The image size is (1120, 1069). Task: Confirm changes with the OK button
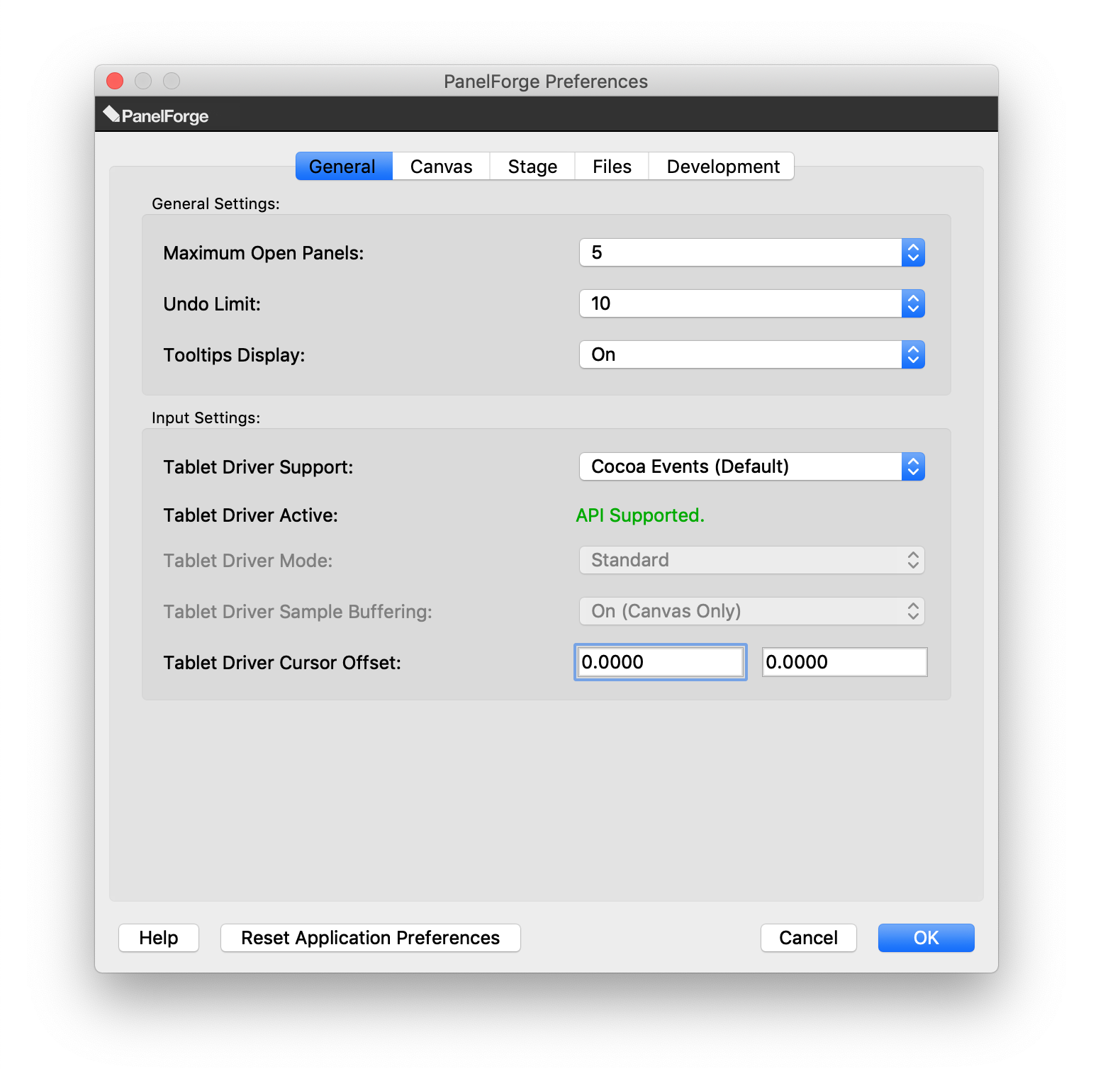926,938
